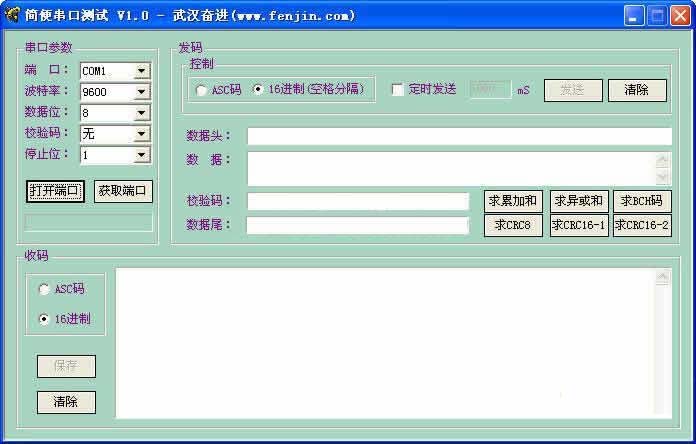Click the 求BCH码 button
Screen dimensions: 696x444
(641, 201)
